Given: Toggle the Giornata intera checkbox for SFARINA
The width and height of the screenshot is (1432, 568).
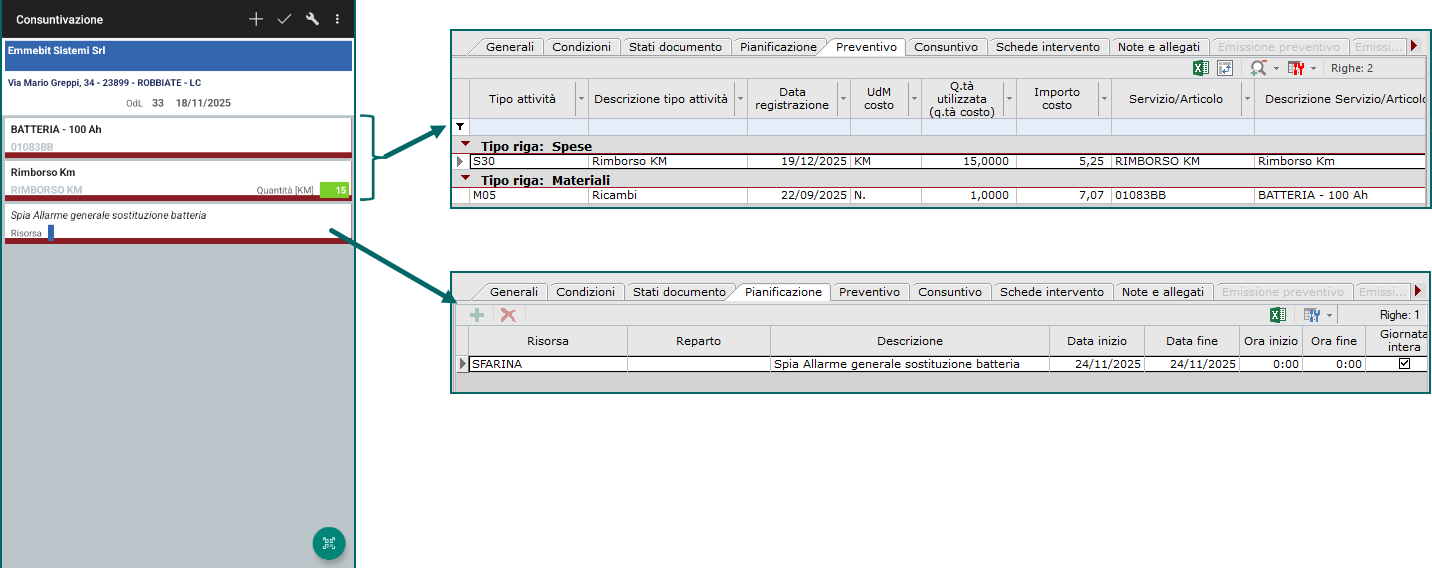Looking at the screenshot, I should pyautogui.click(x=1404, y=364).
